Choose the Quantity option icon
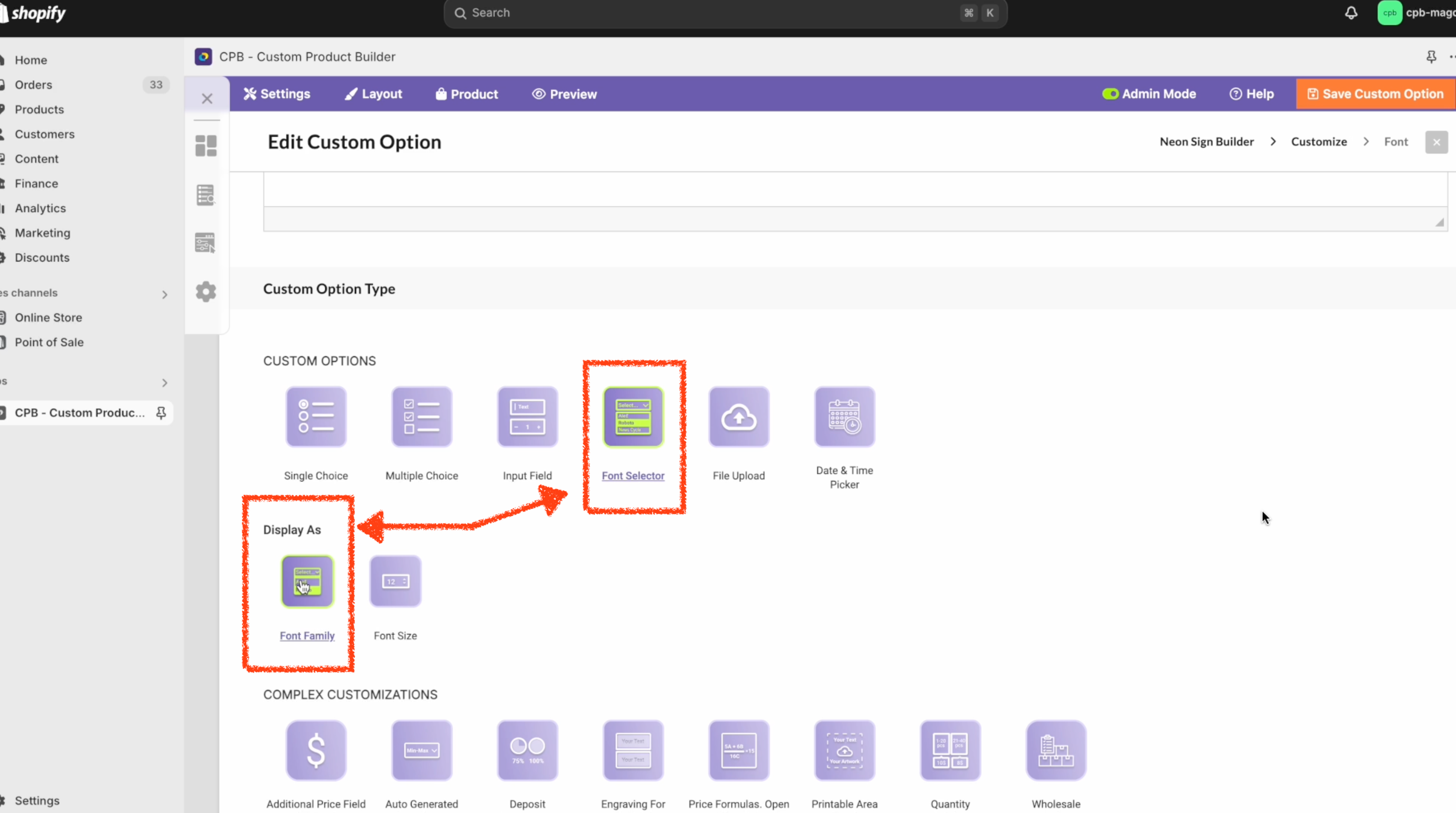The image size is (1456, 813). [x=950, y=750]
